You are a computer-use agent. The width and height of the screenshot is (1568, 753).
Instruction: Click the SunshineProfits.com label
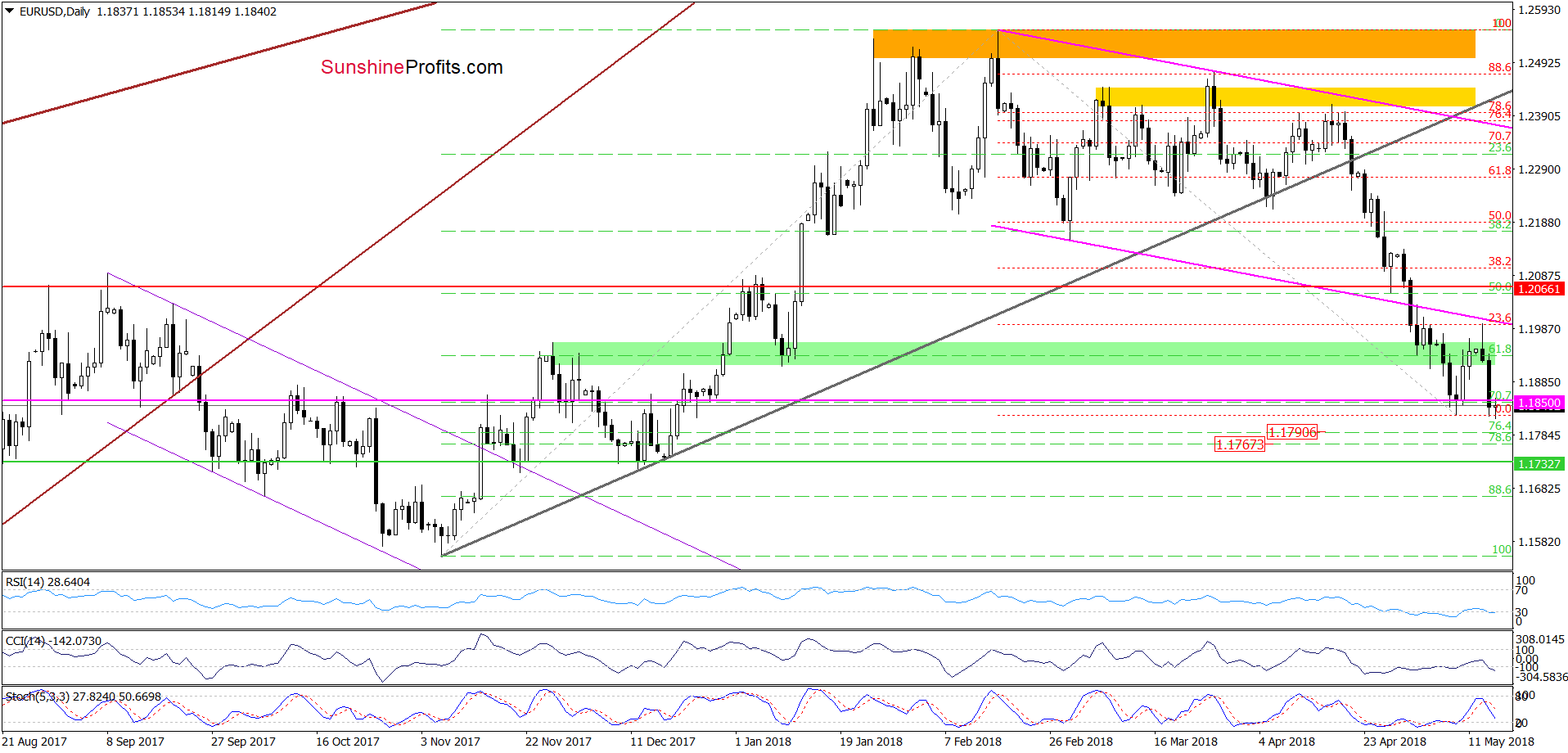tap(412, 67)
